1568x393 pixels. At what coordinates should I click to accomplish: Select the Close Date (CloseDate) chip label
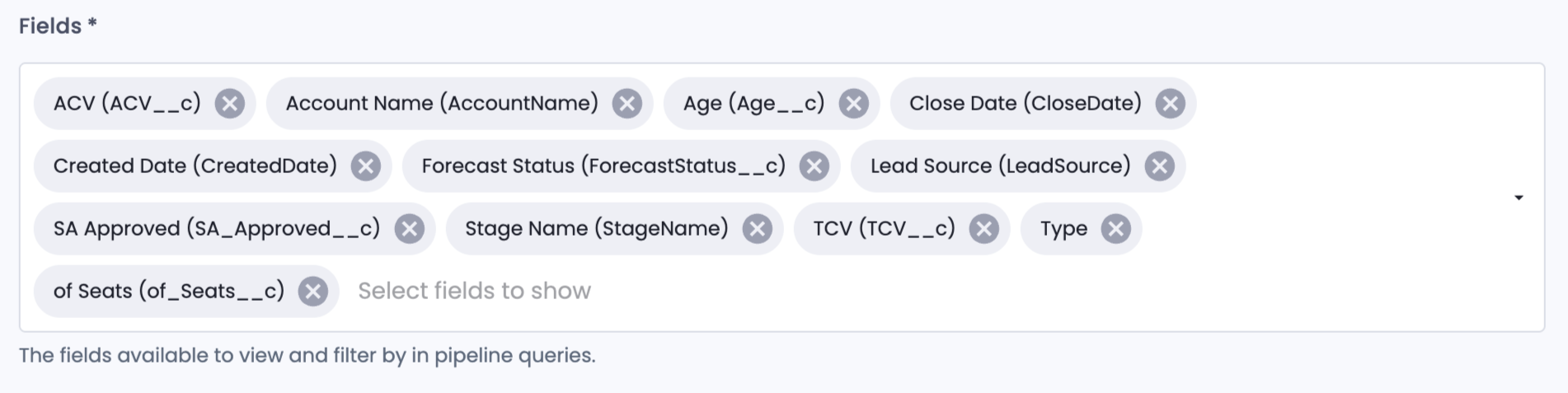(x=1026, y=104)
